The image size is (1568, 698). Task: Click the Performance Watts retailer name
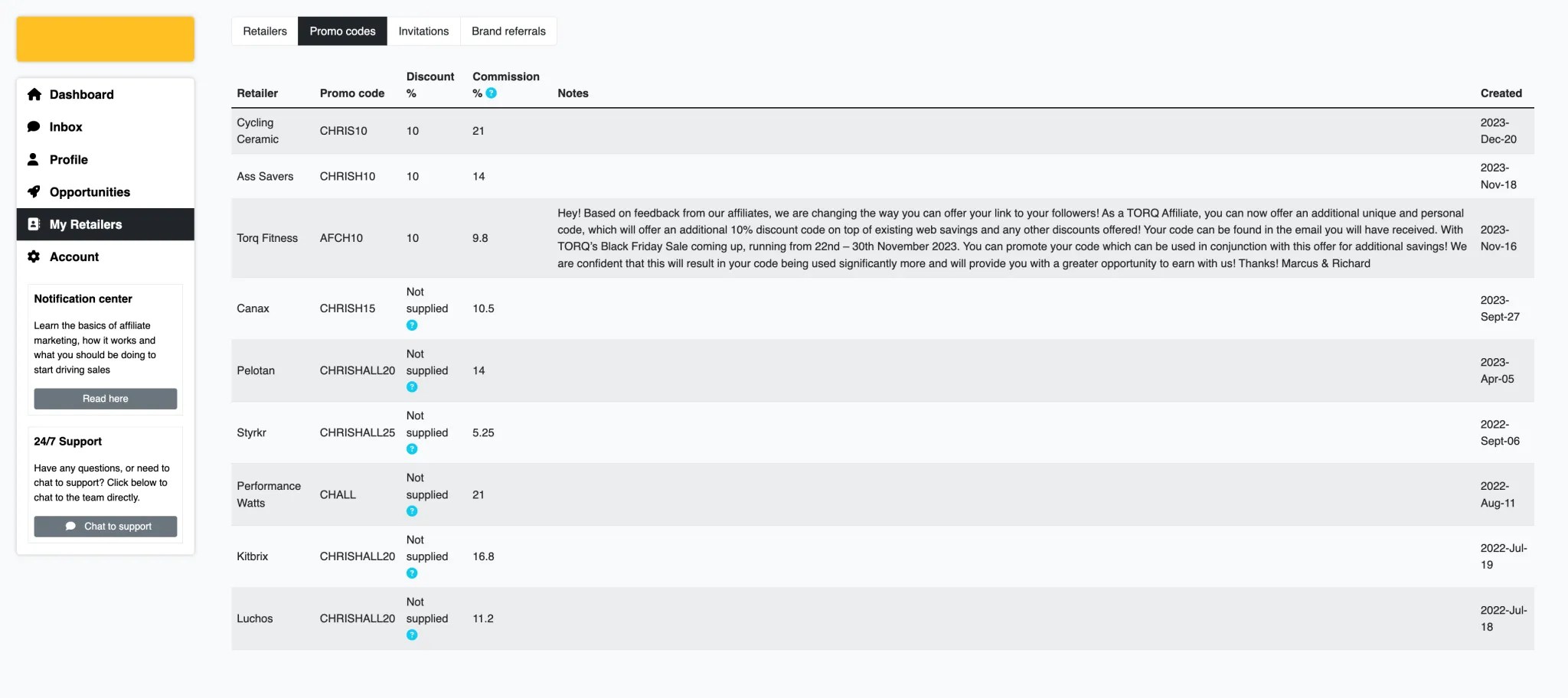point(269,494)
